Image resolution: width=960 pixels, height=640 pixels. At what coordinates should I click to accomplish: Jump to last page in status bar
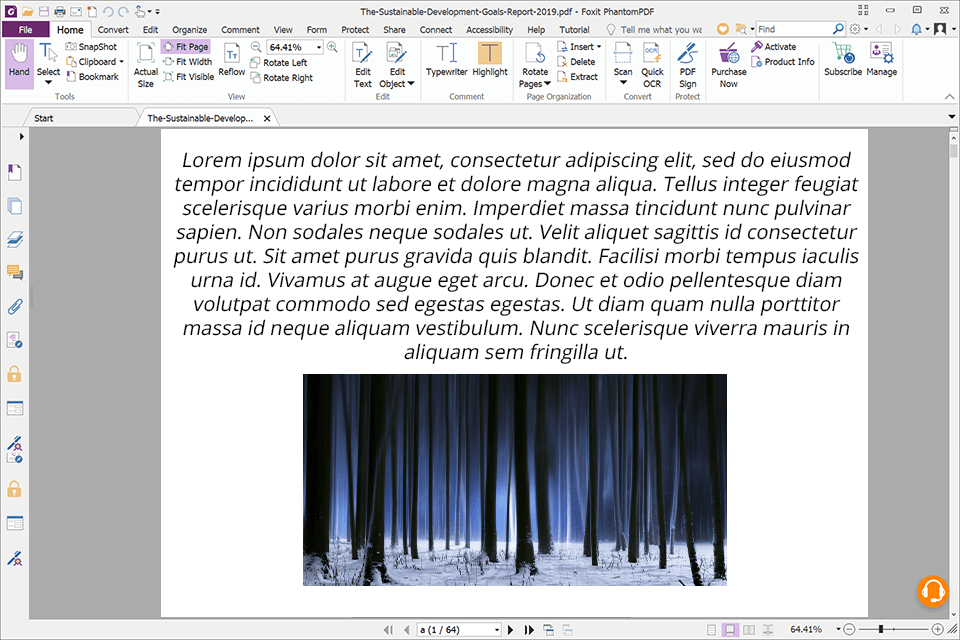click(x=530, y=630)
